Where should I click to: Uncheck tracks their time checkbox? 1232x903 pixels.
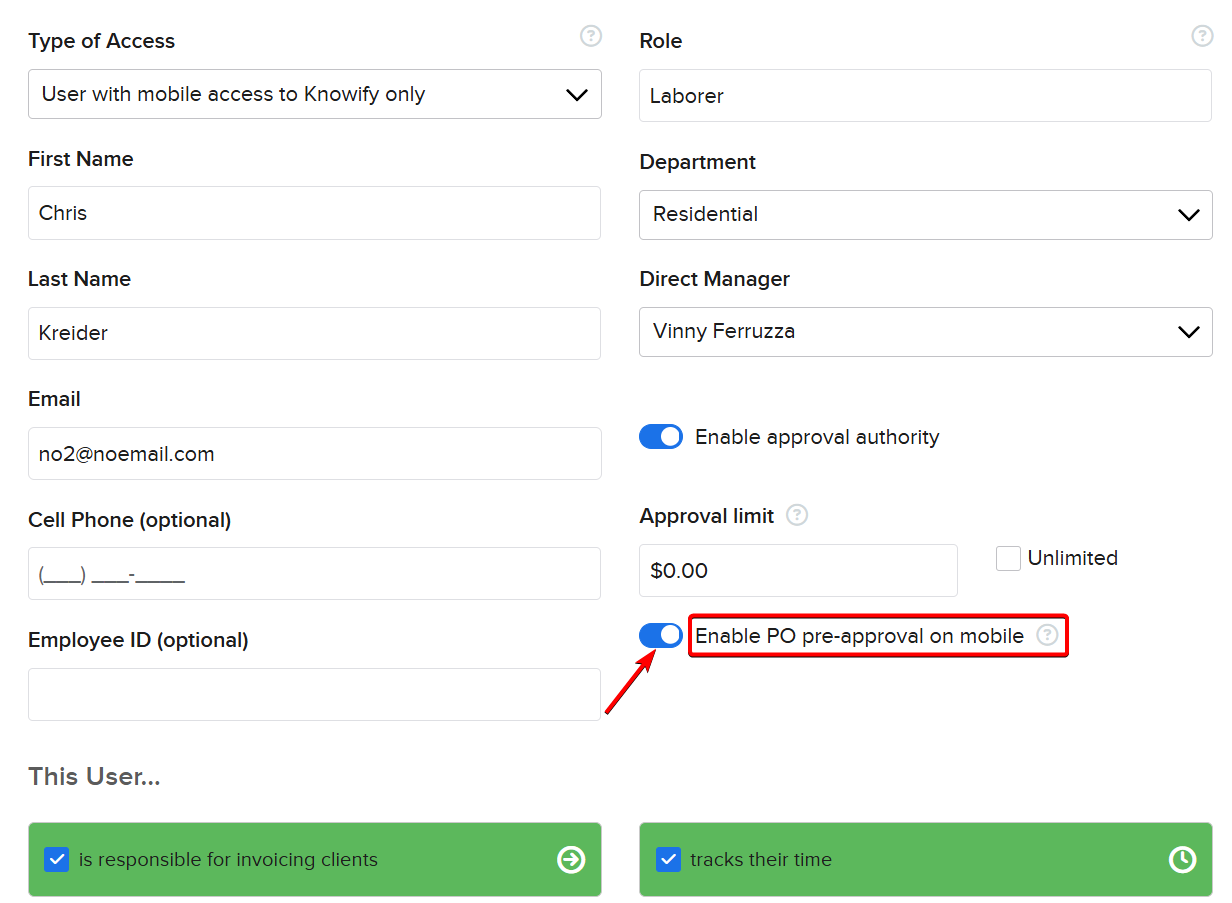click(x=668, y=859)
